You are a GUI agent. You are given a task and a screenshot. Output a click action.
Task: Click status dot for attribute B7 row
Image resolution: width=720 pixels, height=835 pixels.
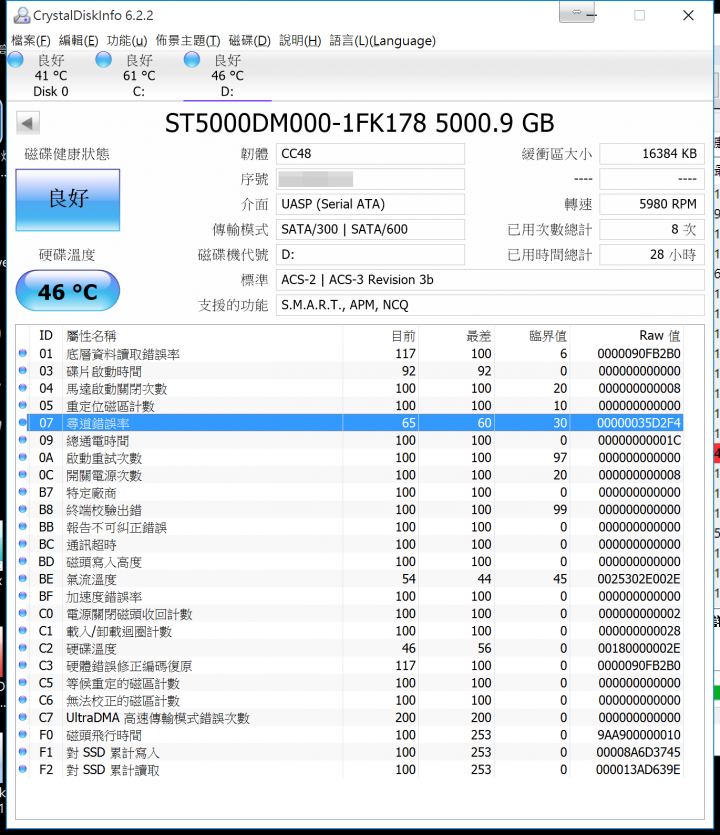[22, 492]
